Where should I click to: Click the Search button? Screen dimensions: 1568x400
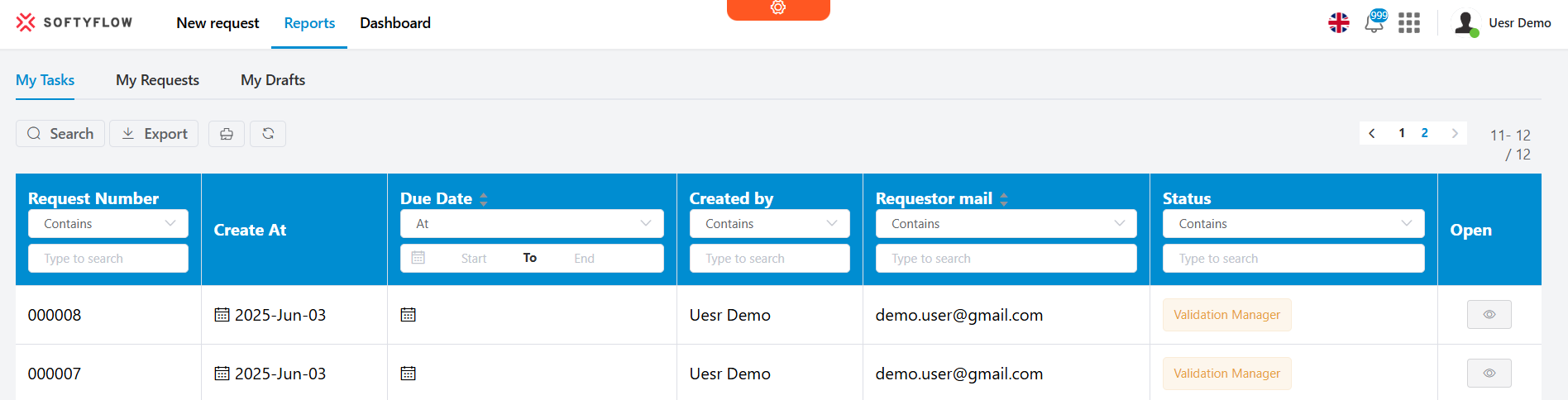point(60,134)
